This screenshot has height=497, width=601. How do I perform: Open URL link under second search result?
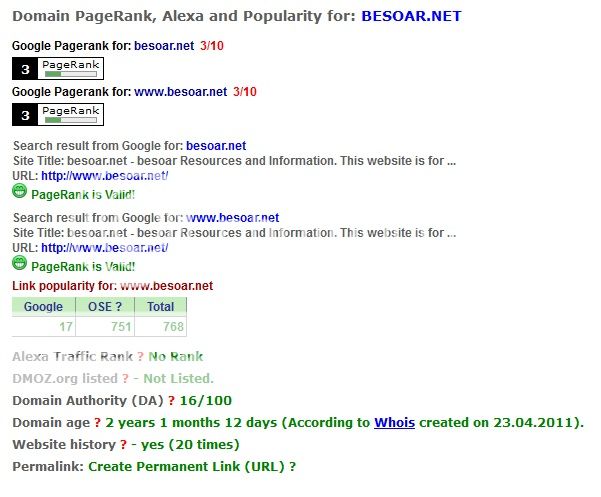pos(105,248)
